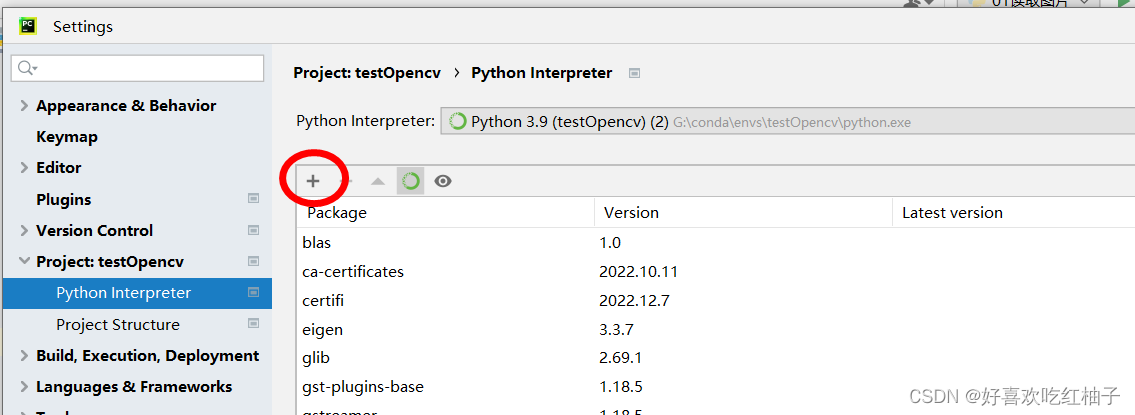
Task: Click version 3.3.7 cell
Action: pos(616,330)
